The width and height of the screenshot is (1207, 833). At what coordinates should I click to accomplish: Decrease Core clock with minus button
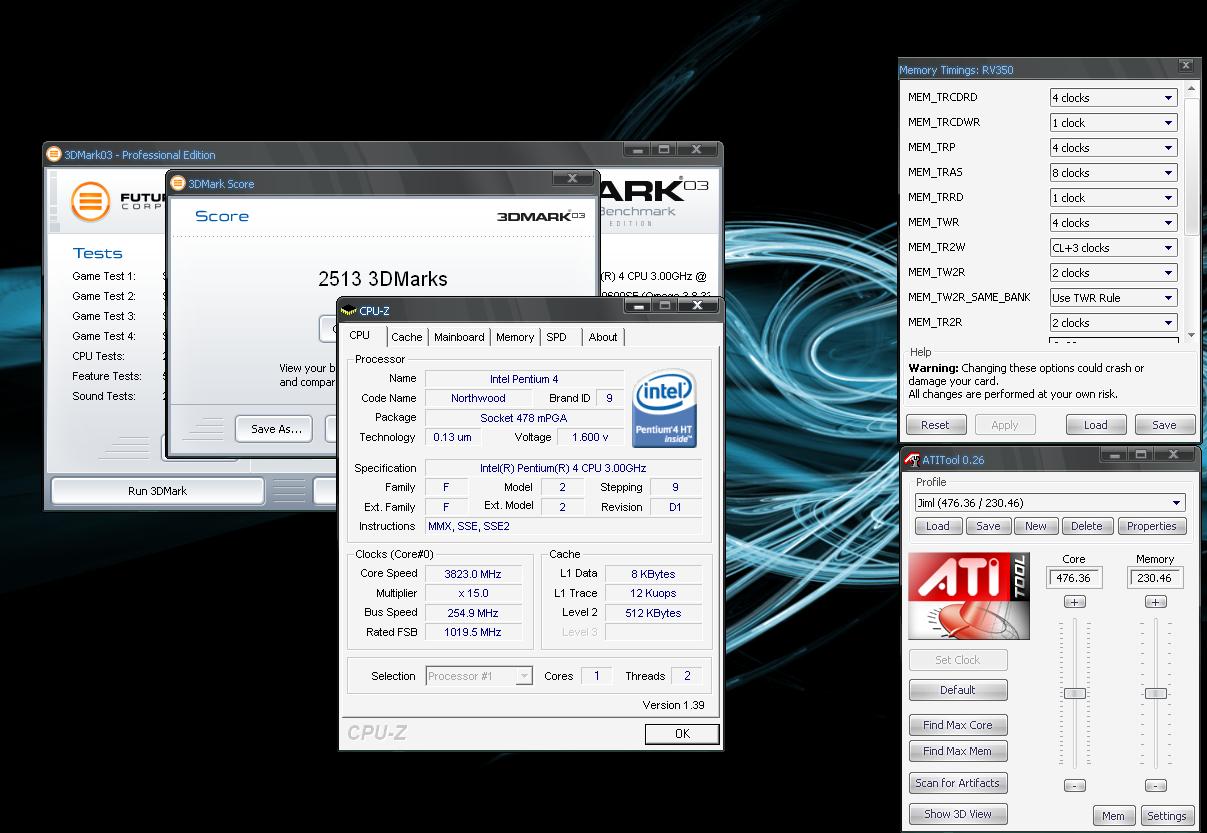point(1074,786)
